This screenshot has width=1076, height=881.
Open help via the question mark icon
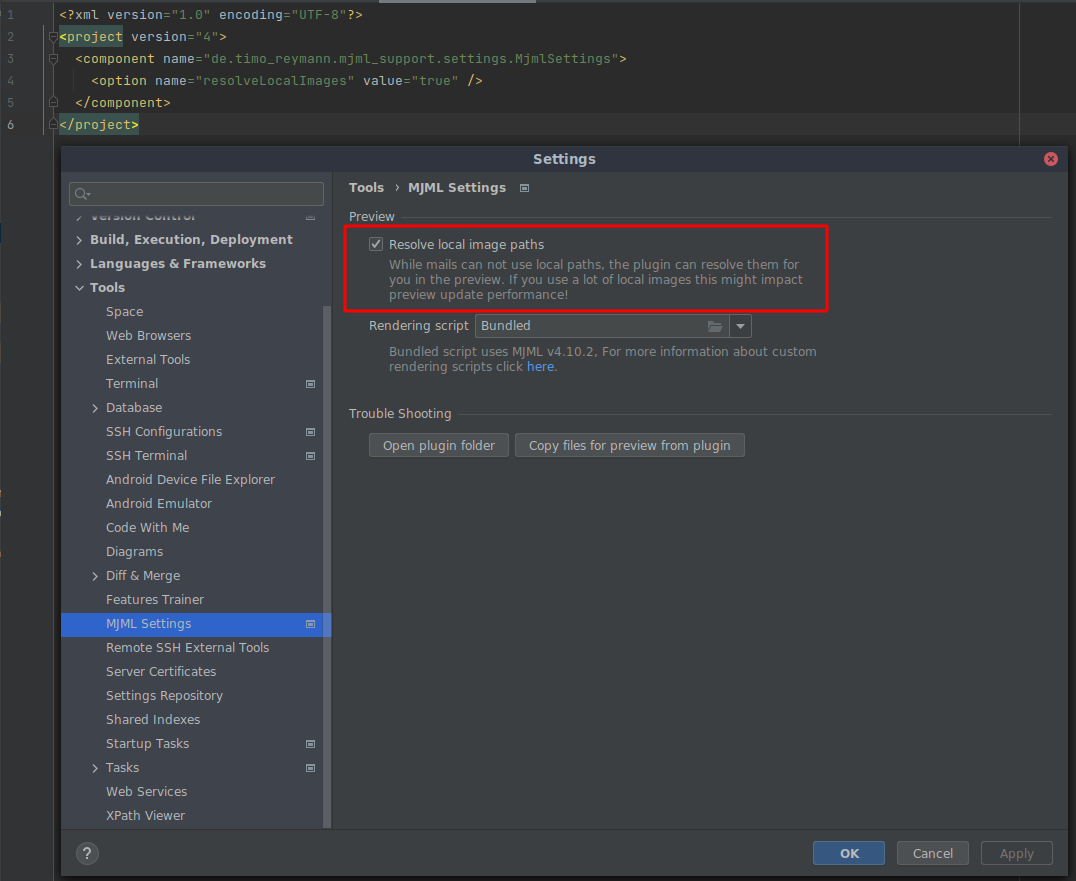click(x=87, y=853)
